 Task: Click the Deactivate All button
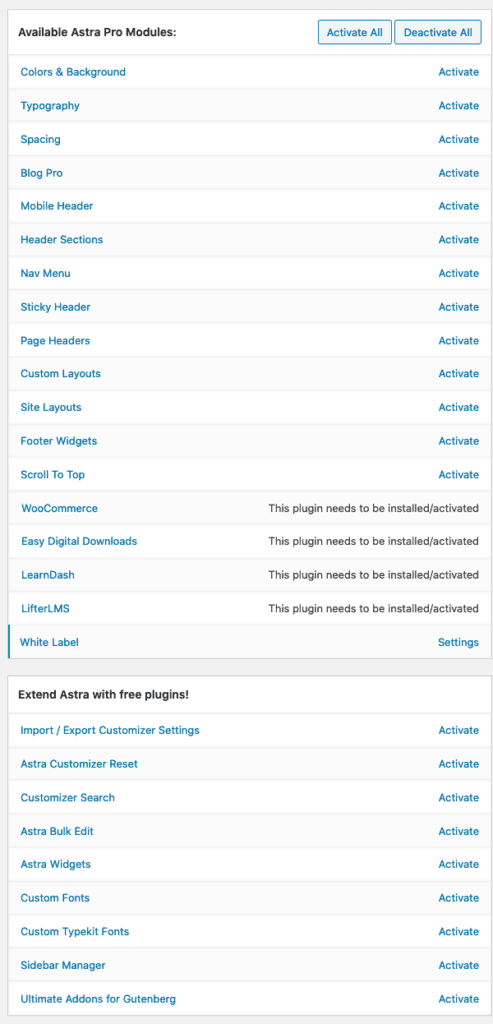click(437, 32)
